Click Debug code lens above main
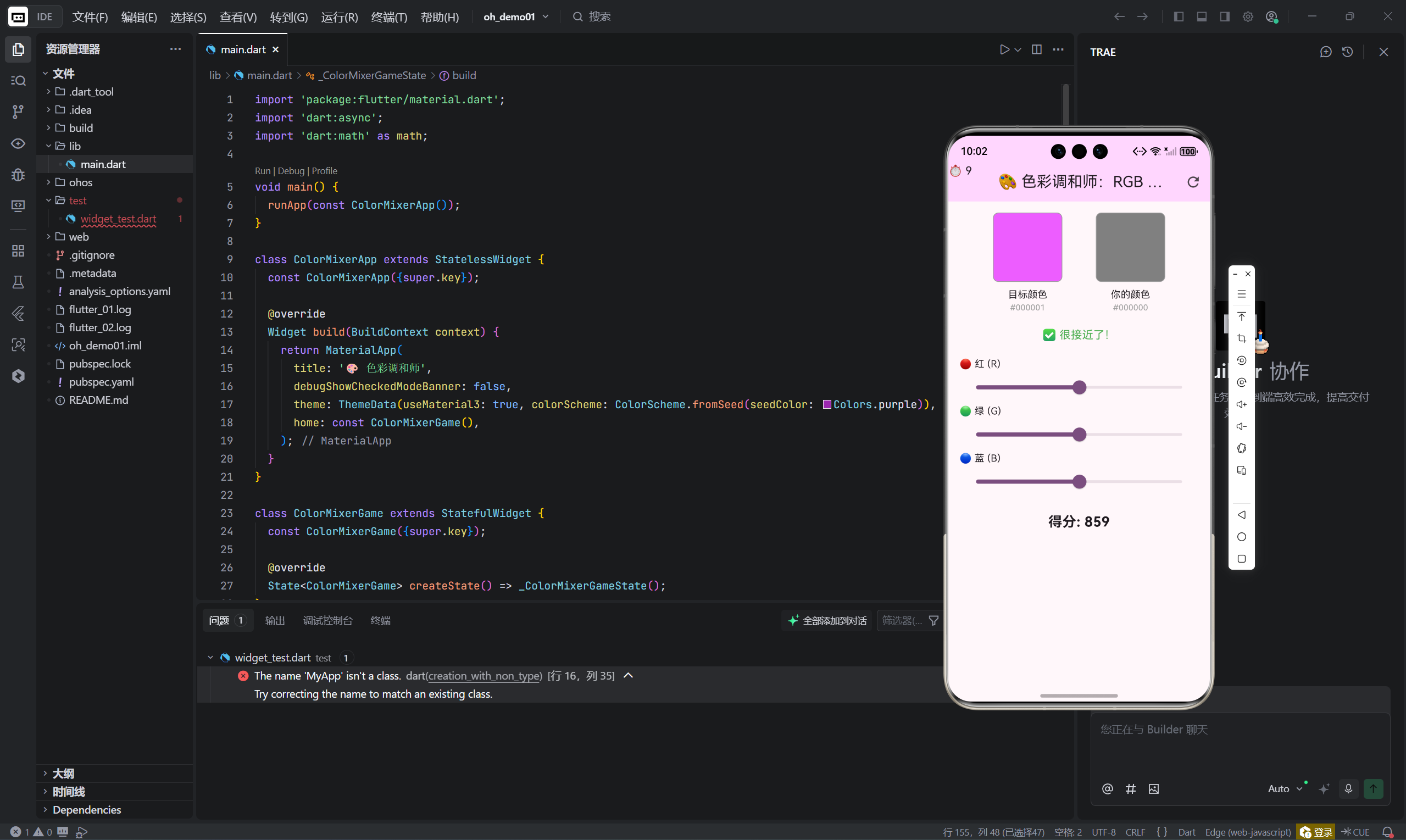This screenshot has width=1406, height=840. (x=291, y=171)
